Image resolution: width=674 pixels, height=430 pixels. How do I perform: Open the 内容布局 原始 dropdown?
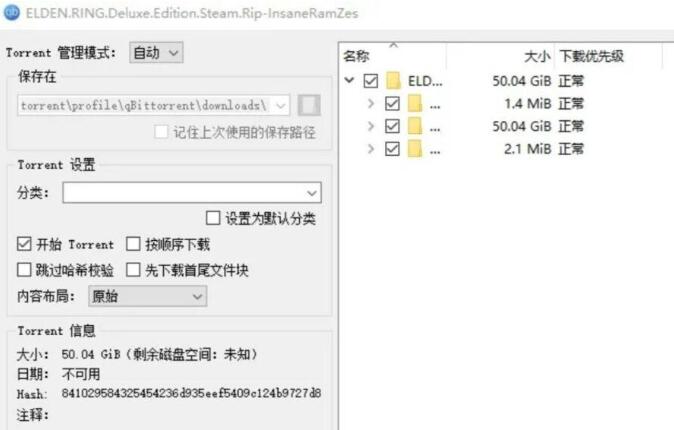pyautogui.click(x=147, y=296)
